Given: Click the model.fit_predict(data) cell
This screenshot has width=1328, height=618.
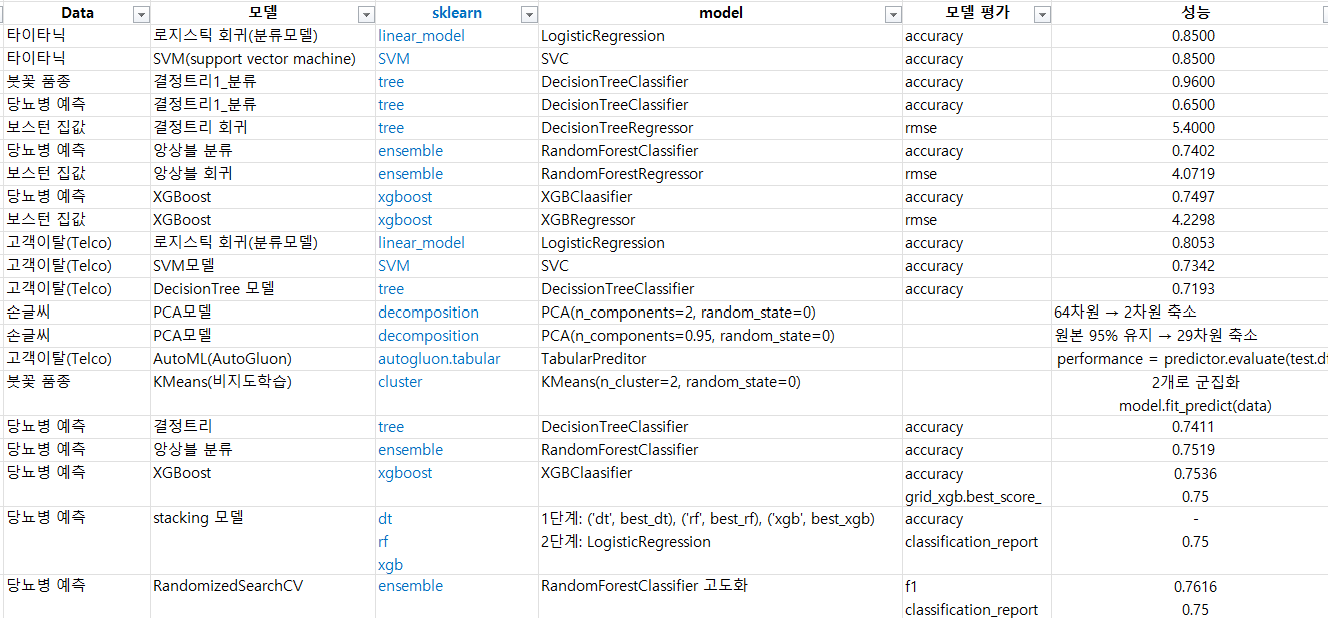Looking at the screenshot, I should click(1195, 406).
